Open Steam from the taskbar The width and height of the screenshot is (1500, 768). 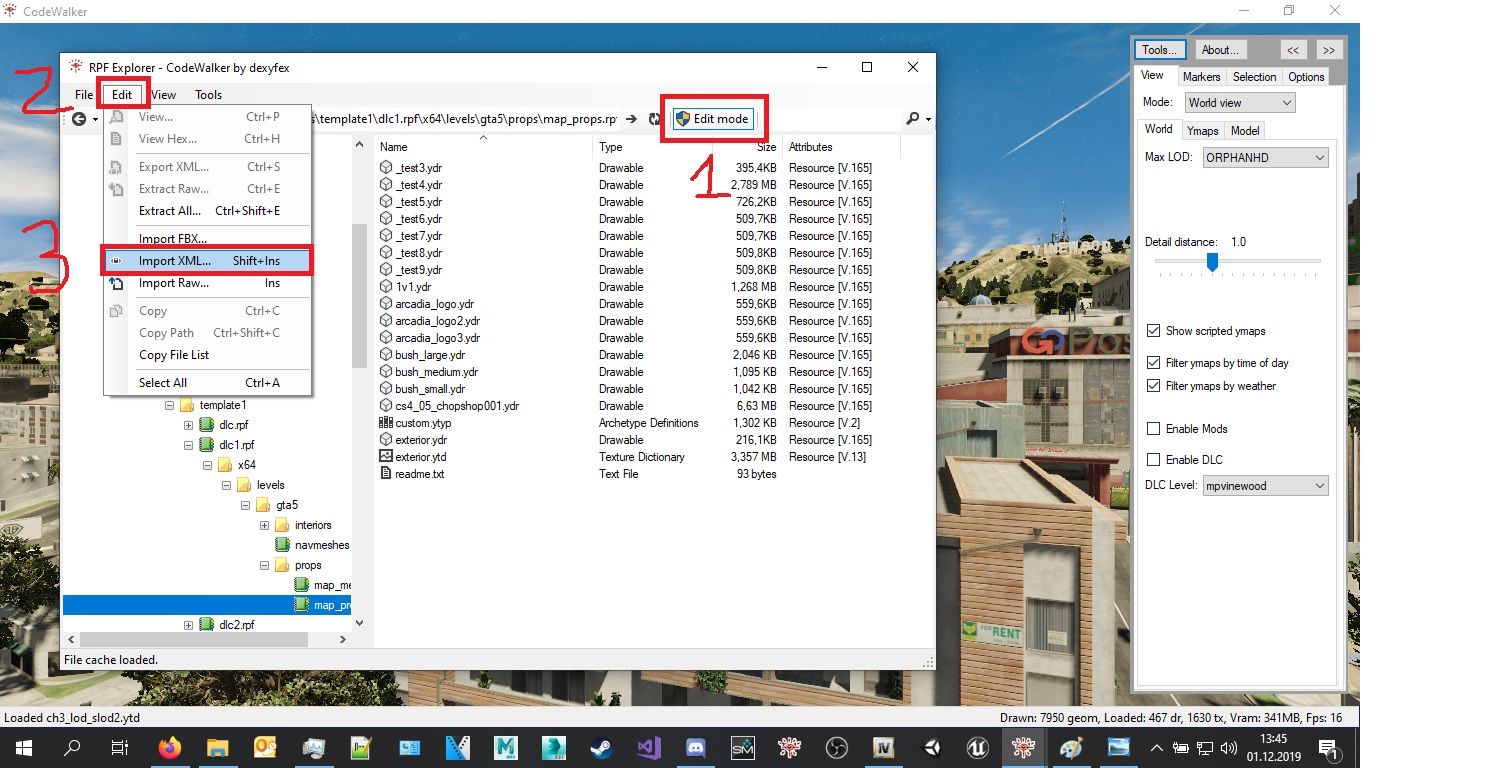coord(601,747)
